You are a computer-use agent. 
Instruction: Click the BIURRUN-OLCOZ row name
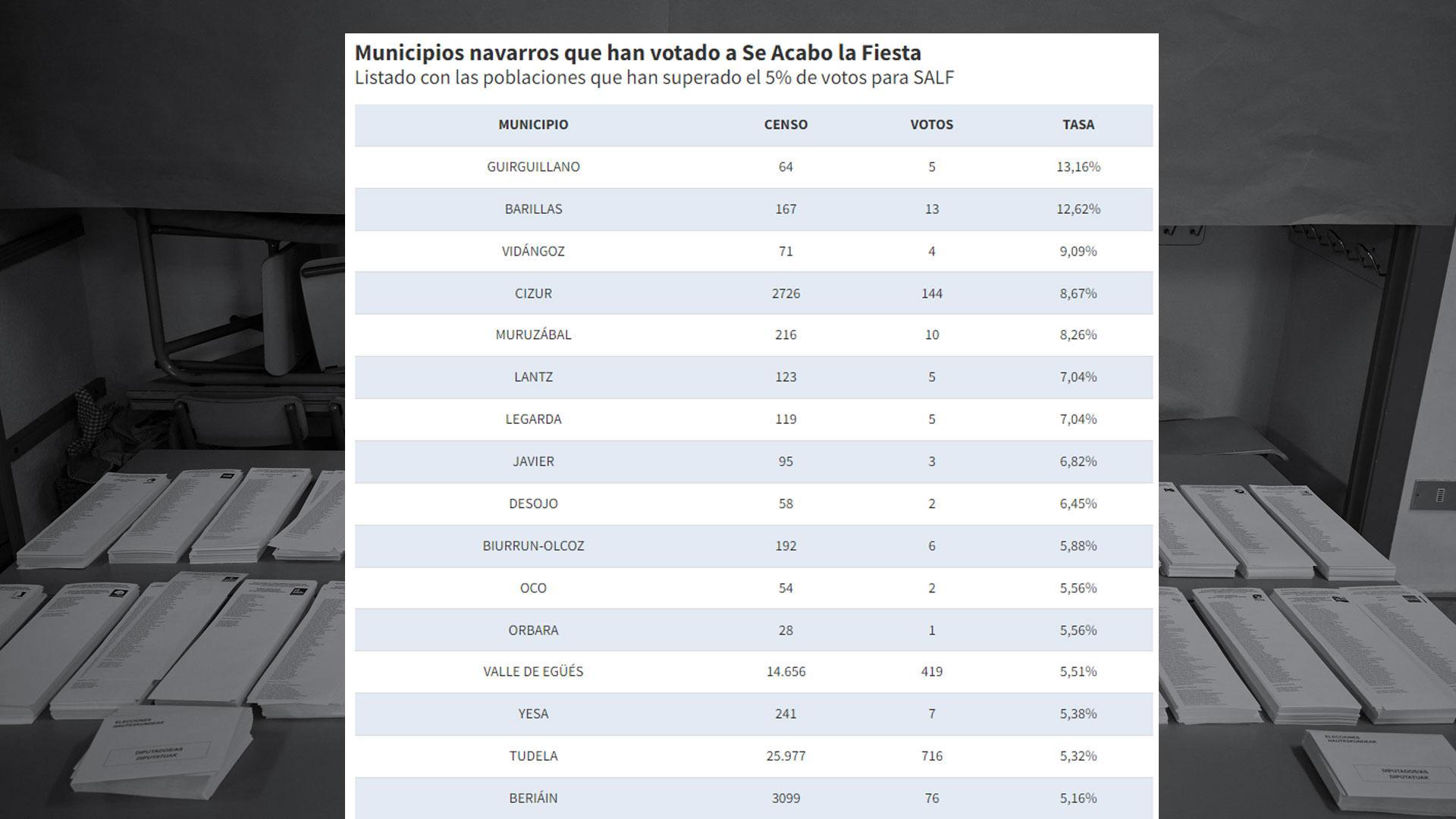click(533, 545)
